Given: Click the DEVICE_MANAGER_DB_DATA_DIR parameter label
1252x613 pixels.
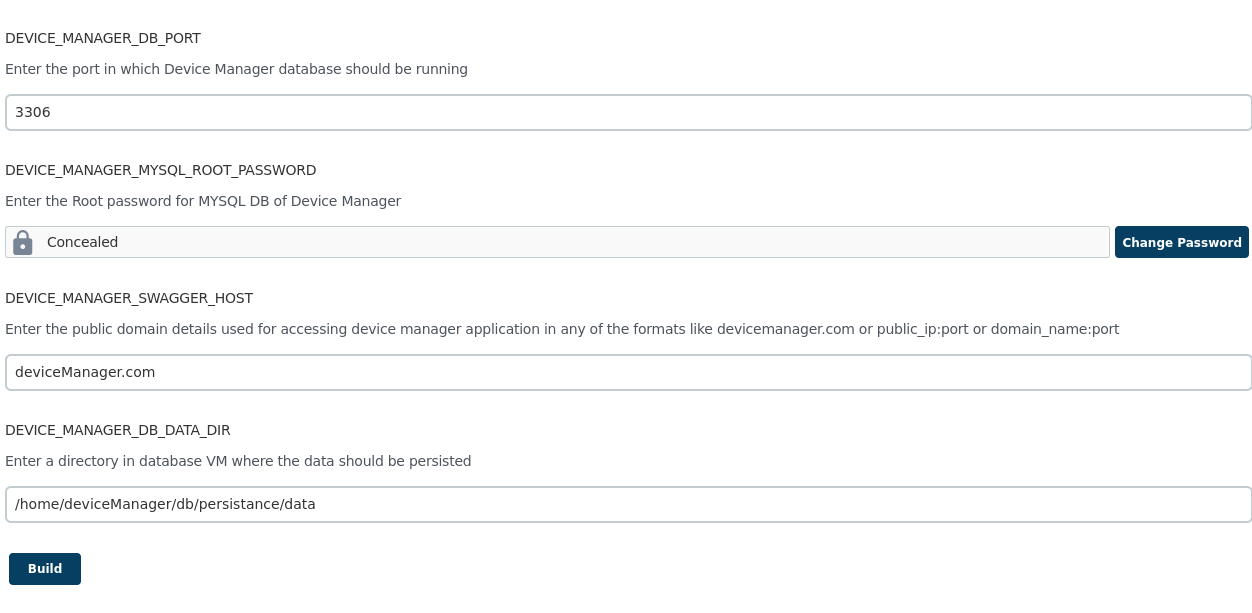Looking at the screenshot, I should (x=118, y=430).
